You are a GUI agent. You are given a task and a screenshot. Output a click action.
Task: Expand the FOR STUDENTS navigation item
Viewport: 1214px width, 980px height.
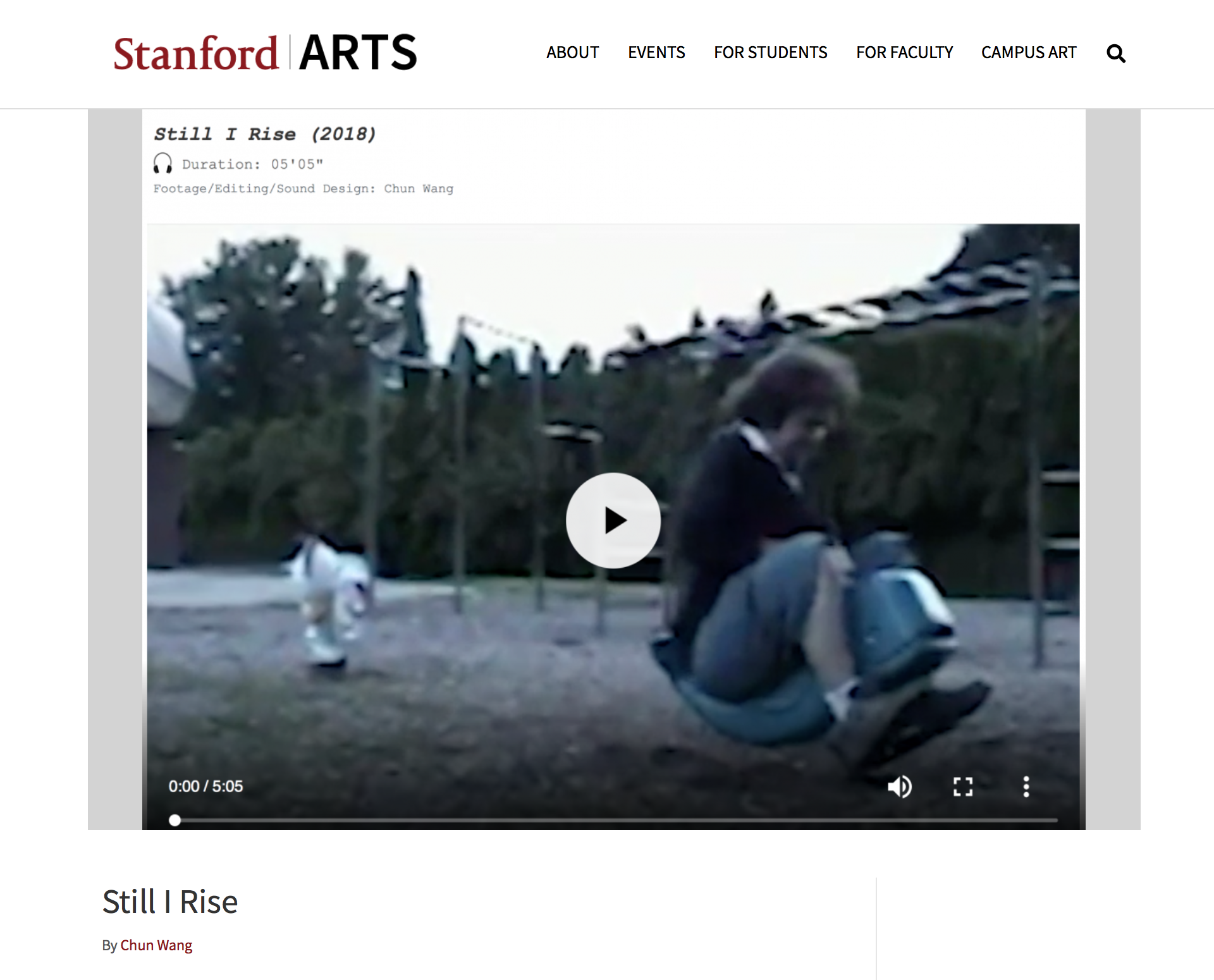coord(771,52)
